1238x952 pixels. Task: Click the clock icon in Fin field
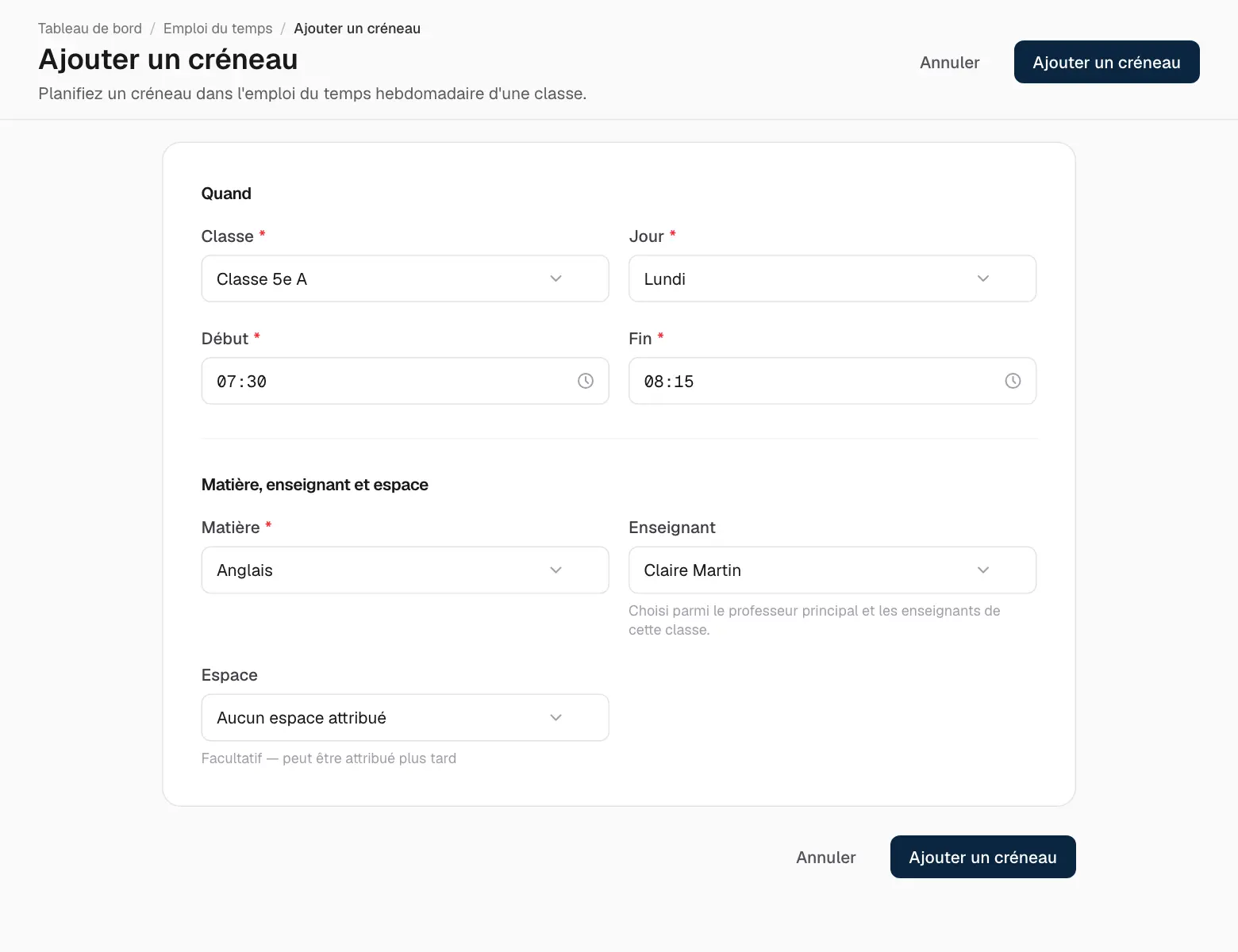(x=1013, y=381)
